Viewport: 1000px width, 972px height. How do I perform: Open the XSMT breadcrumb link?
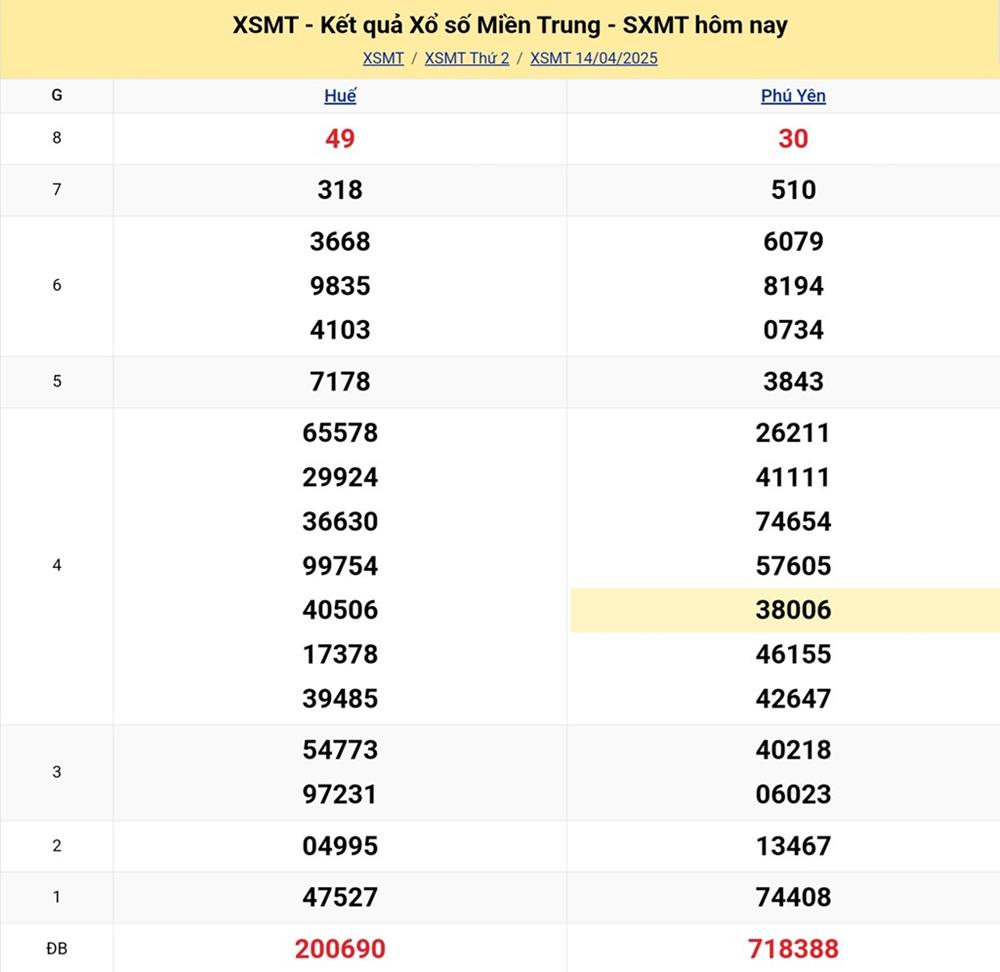383,58
